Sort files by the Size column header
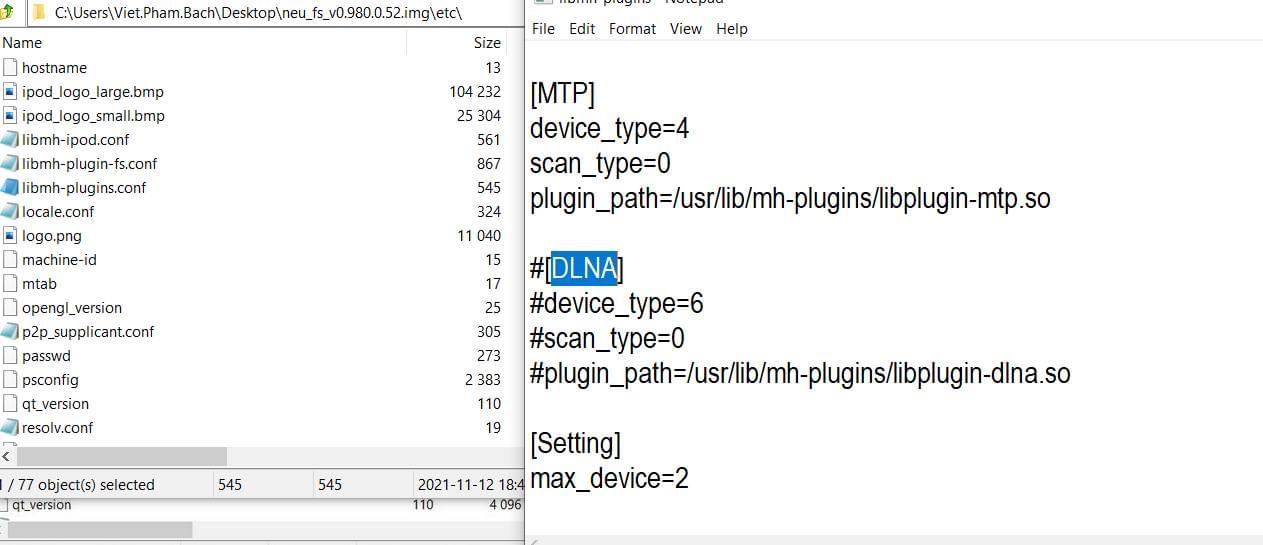Image resolution: width=1263 pixels, height=545 pixels. click(486, 43)
